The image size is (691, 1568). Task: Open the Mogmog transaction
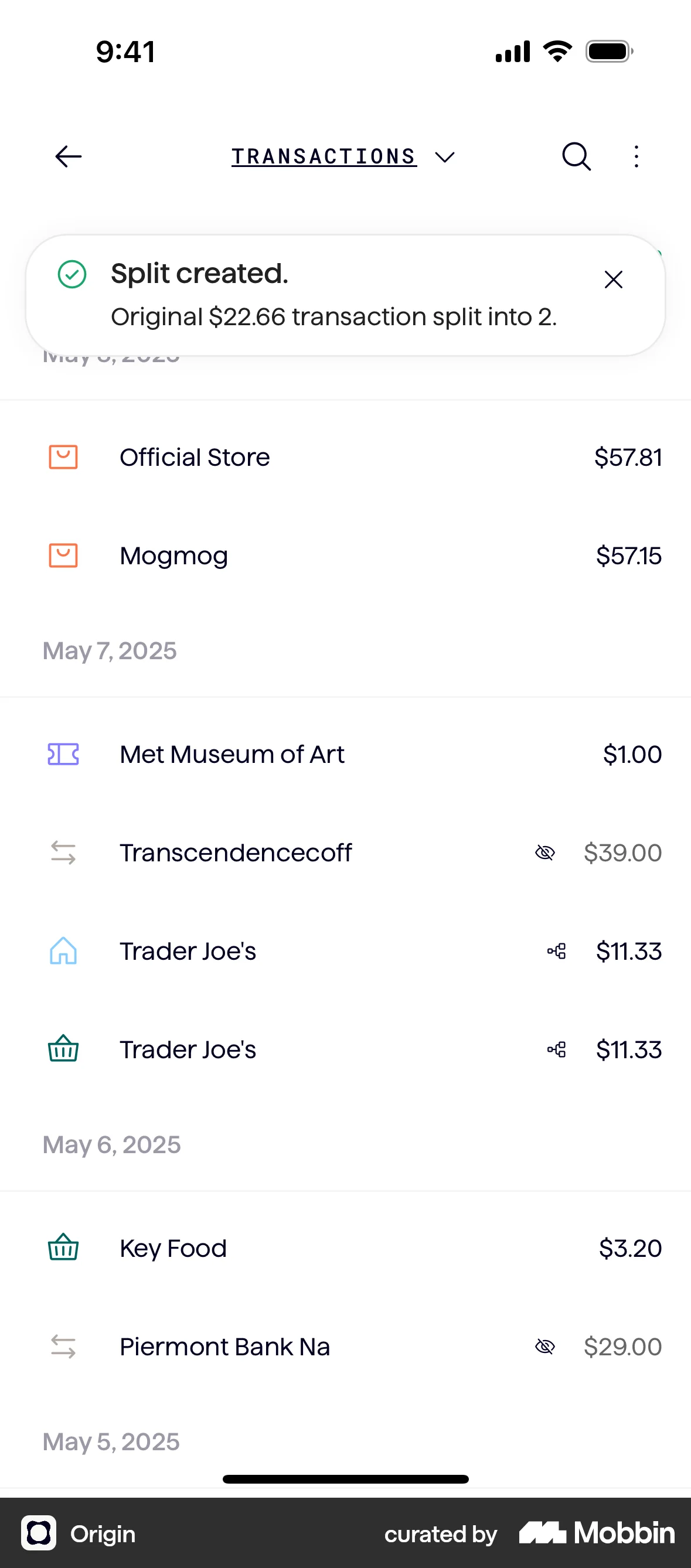174,555
